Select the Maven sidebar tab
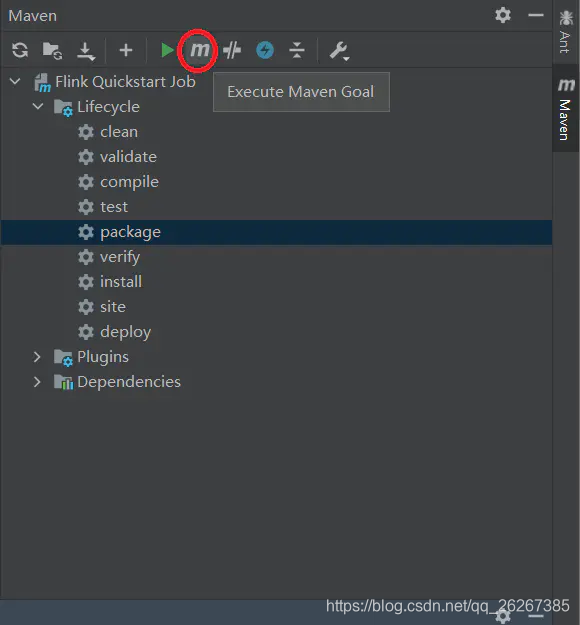Screen dimensions: 580x625 [x=566, y=108]
